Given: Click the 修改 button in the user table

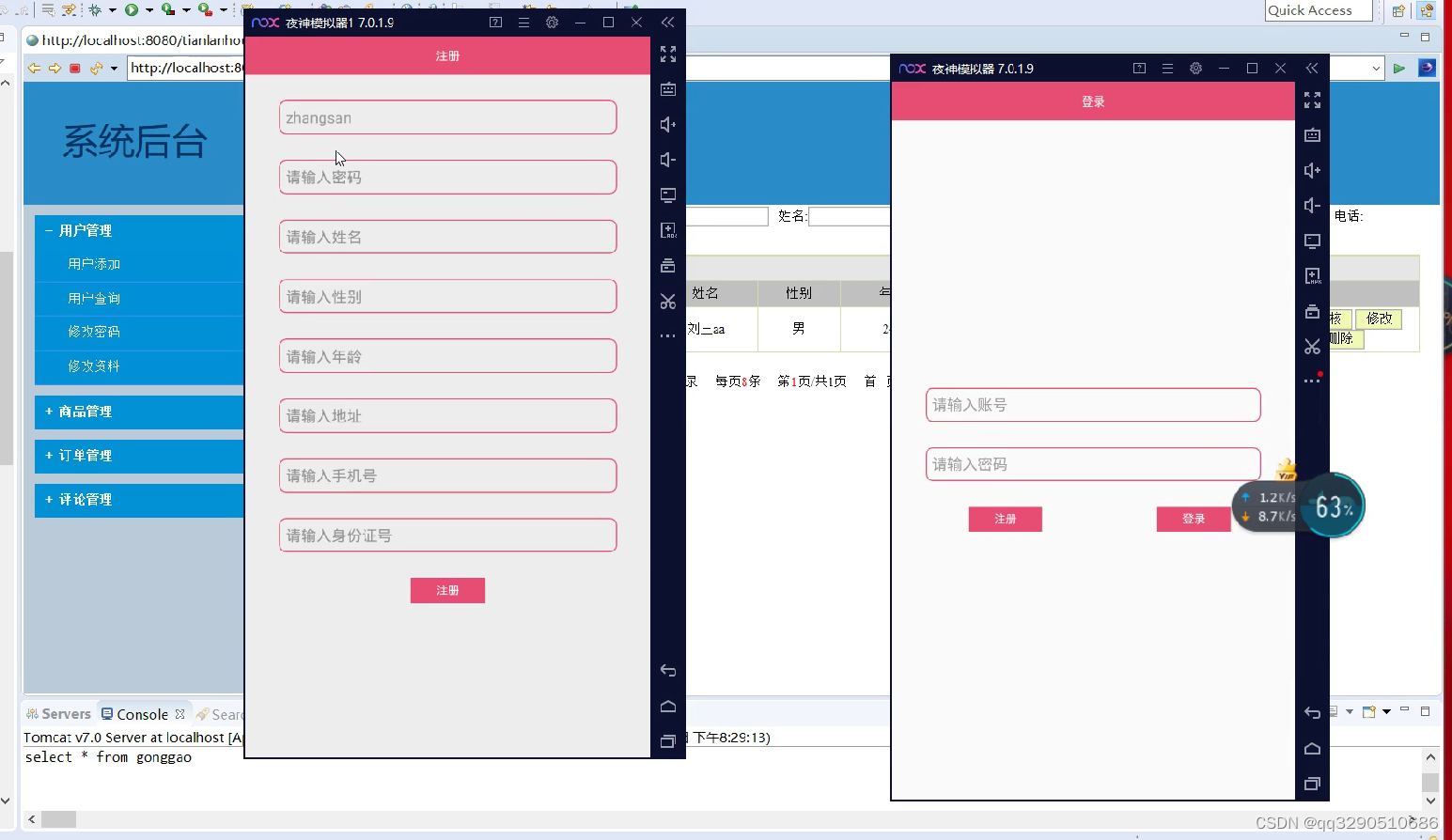Looking at the screenshot, I should pos(1379,319).
